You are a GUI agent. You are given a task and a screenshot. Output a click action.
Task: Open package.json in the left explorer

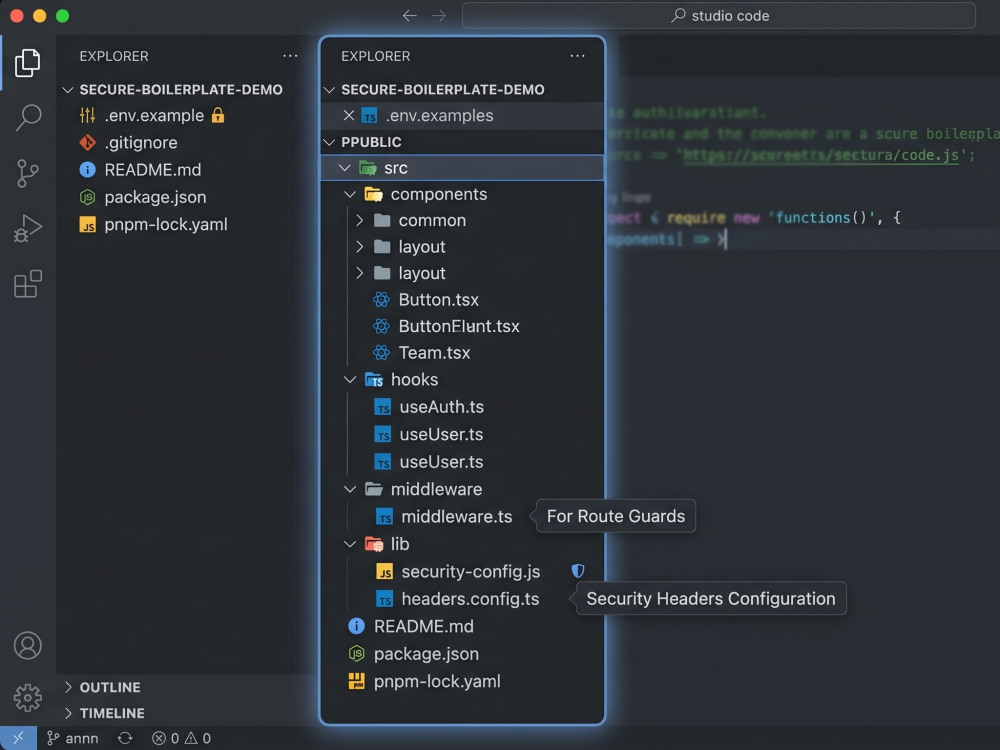click(155, 197)
